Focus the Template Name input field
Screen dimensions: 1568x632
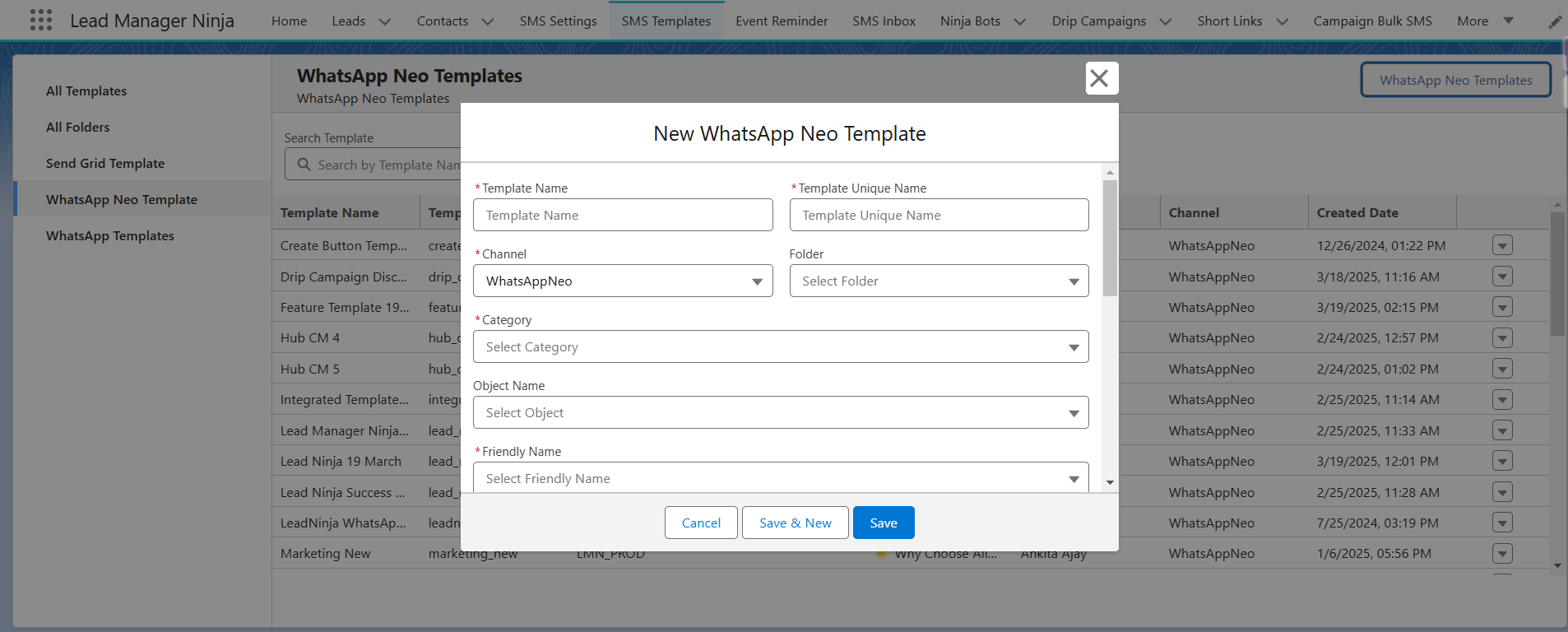[623, 215]
